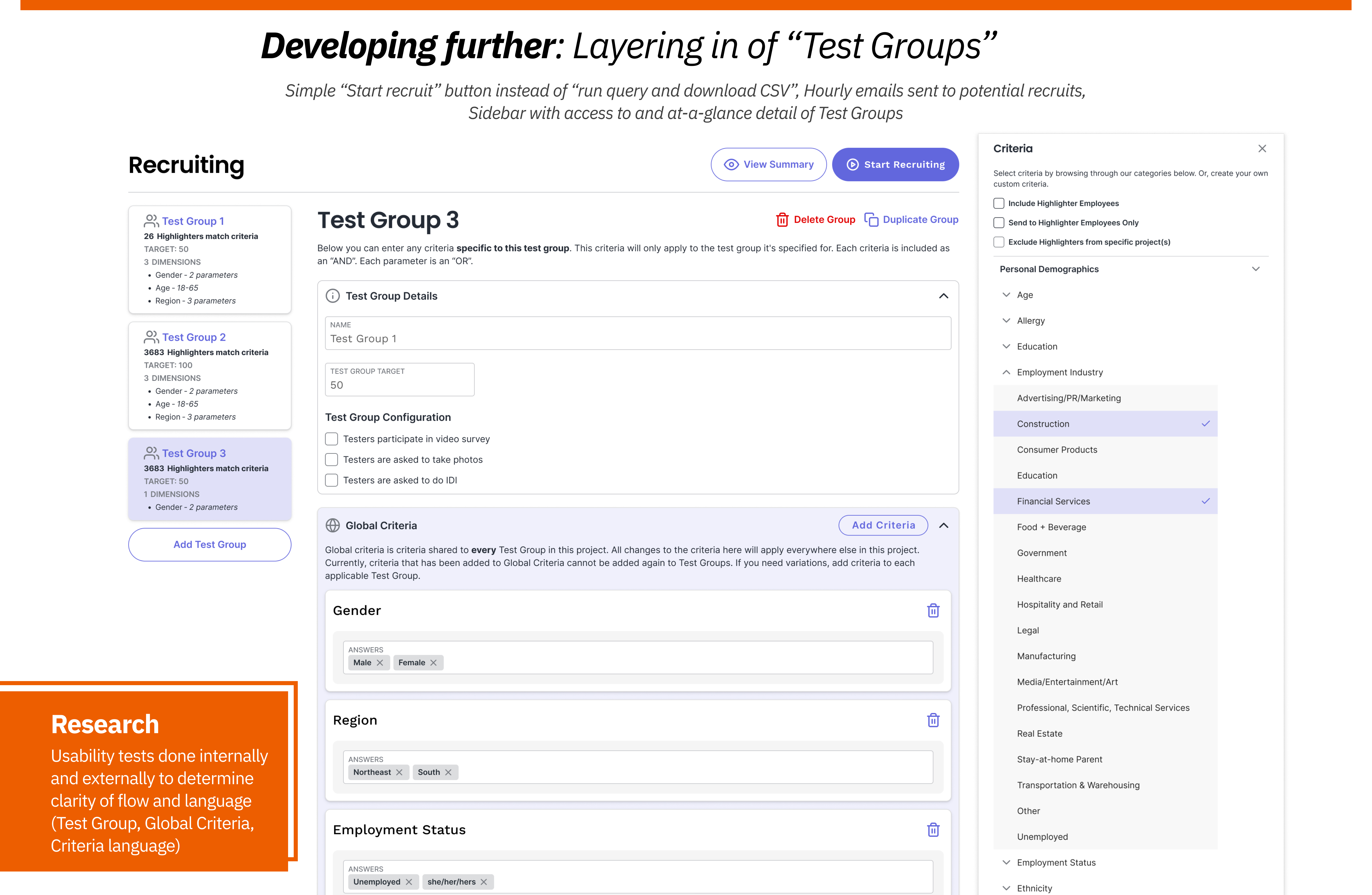The width and height of the screenshot is (1372, 895).
Task: Remove the Northeast answer tag
Action: (399, 772)
